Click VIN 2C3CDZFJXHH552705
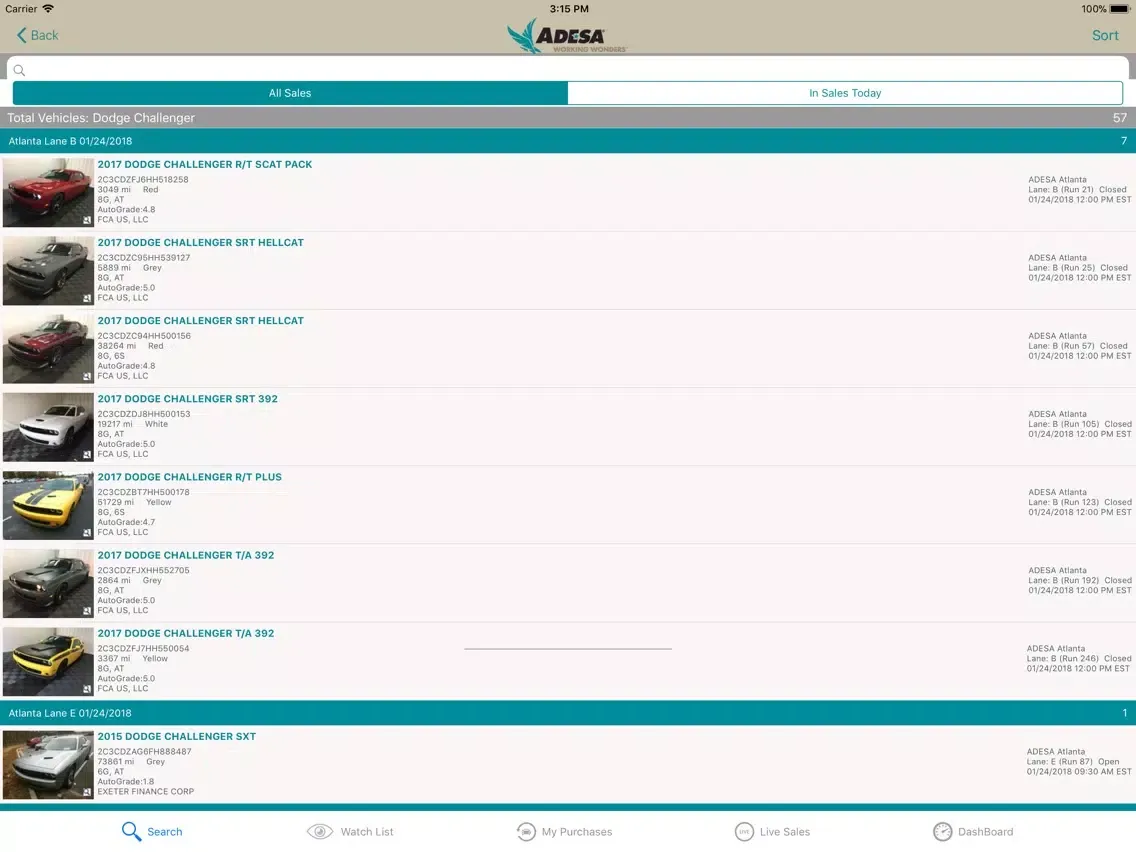The width and height of the screenshot is (1136, 852). [143, 571]
